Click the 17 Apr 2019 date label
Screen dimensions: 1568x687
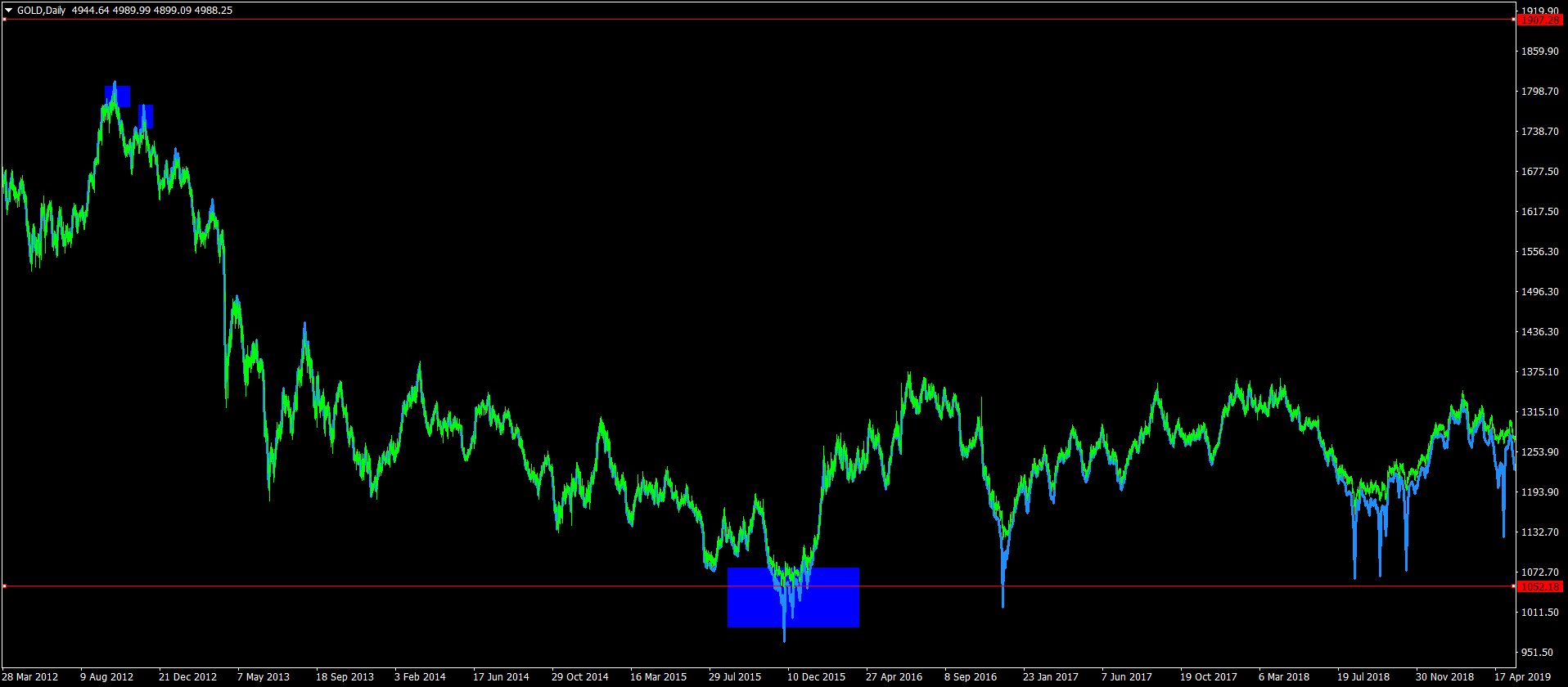click(x=1522, y=676)
